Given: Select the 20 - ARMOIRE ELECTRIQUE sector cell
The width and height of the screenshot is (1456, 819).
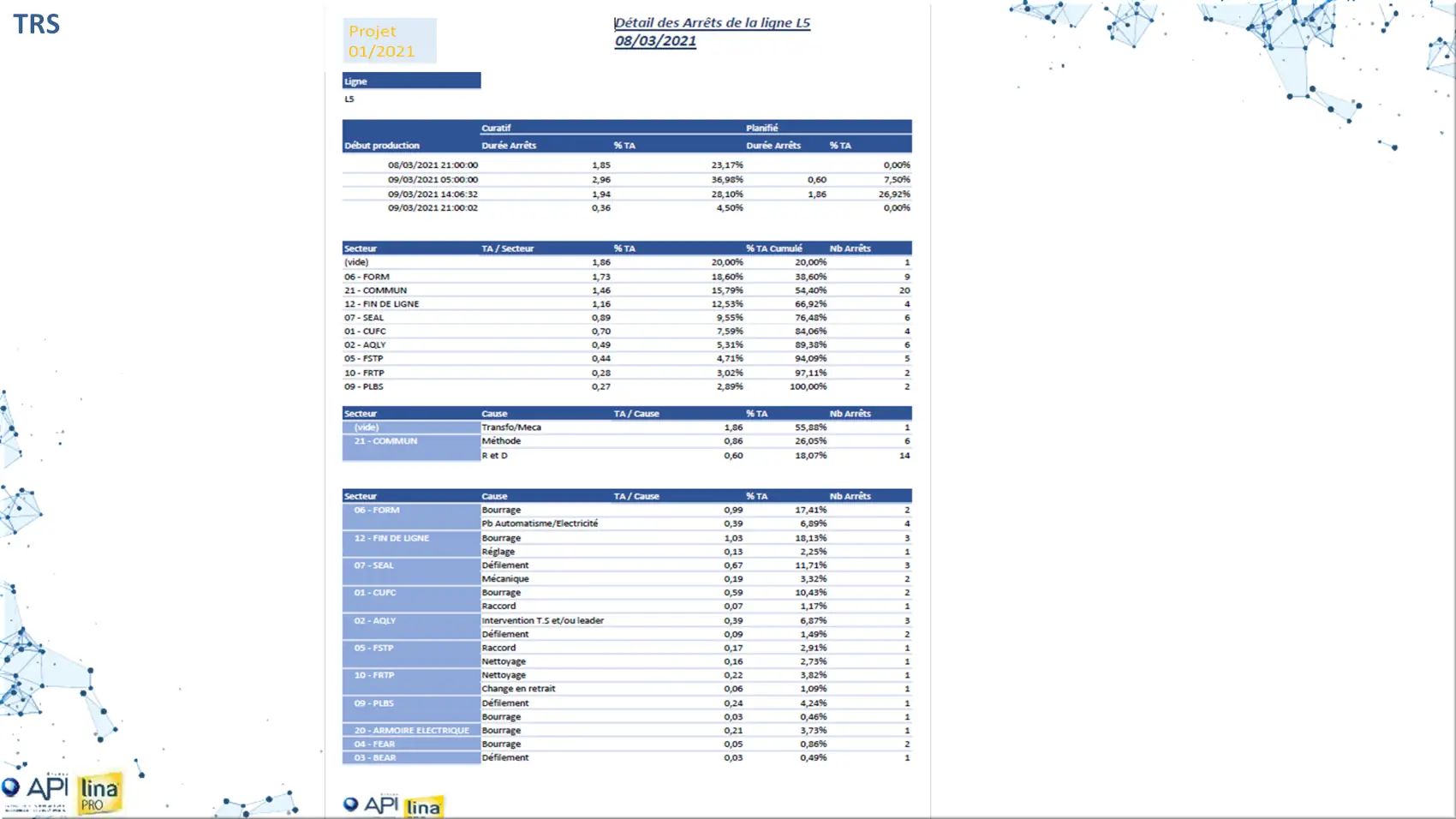Looking at the screenshot, I should [x=411, y=731].
